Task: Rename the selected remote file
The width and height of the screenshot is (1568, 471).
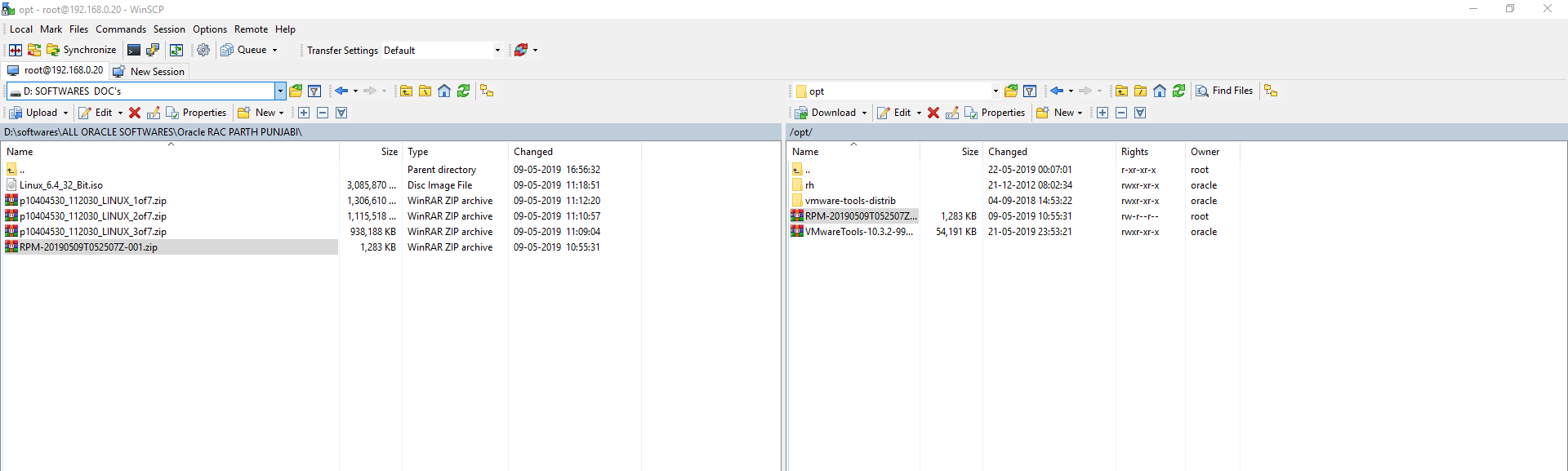Action: 952,113
